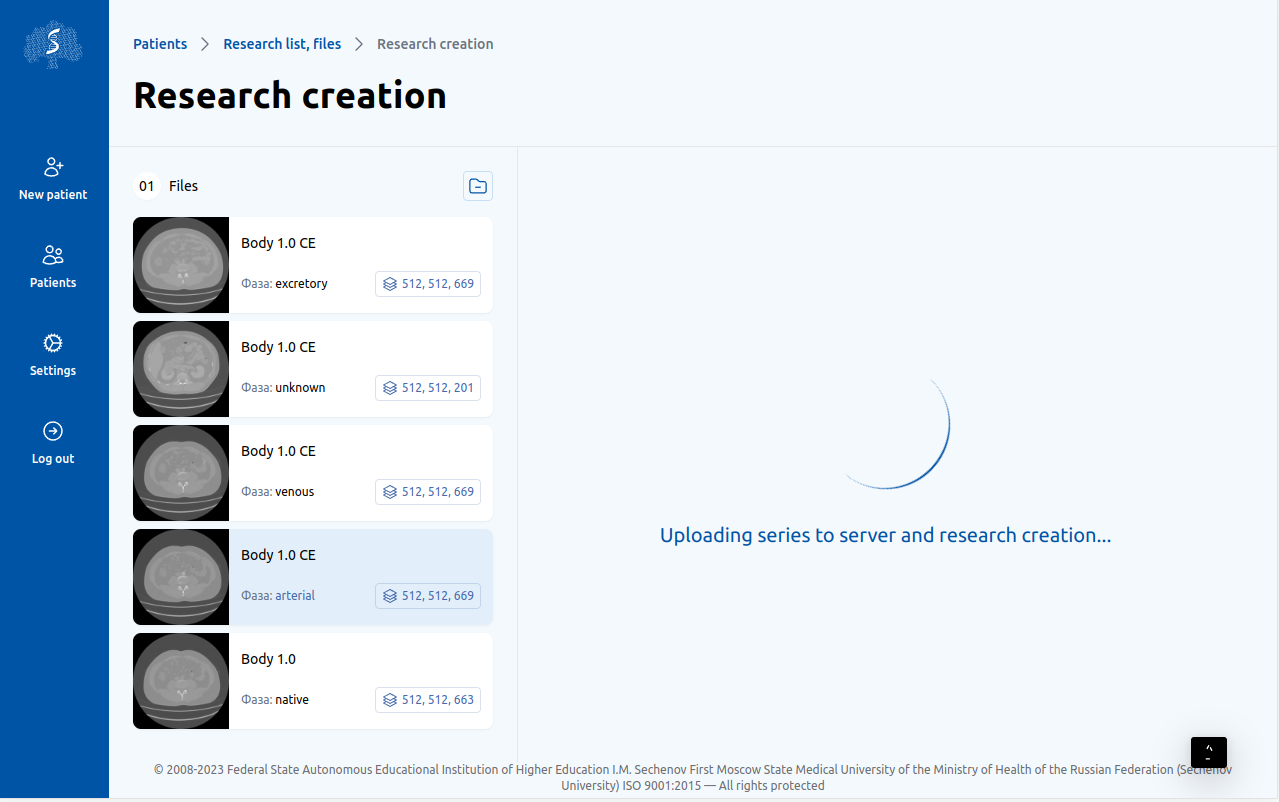Select the unknown phase series thumbnail
Image resolution: width=1279 pixels, height=802 pixels.
[181, 369]
